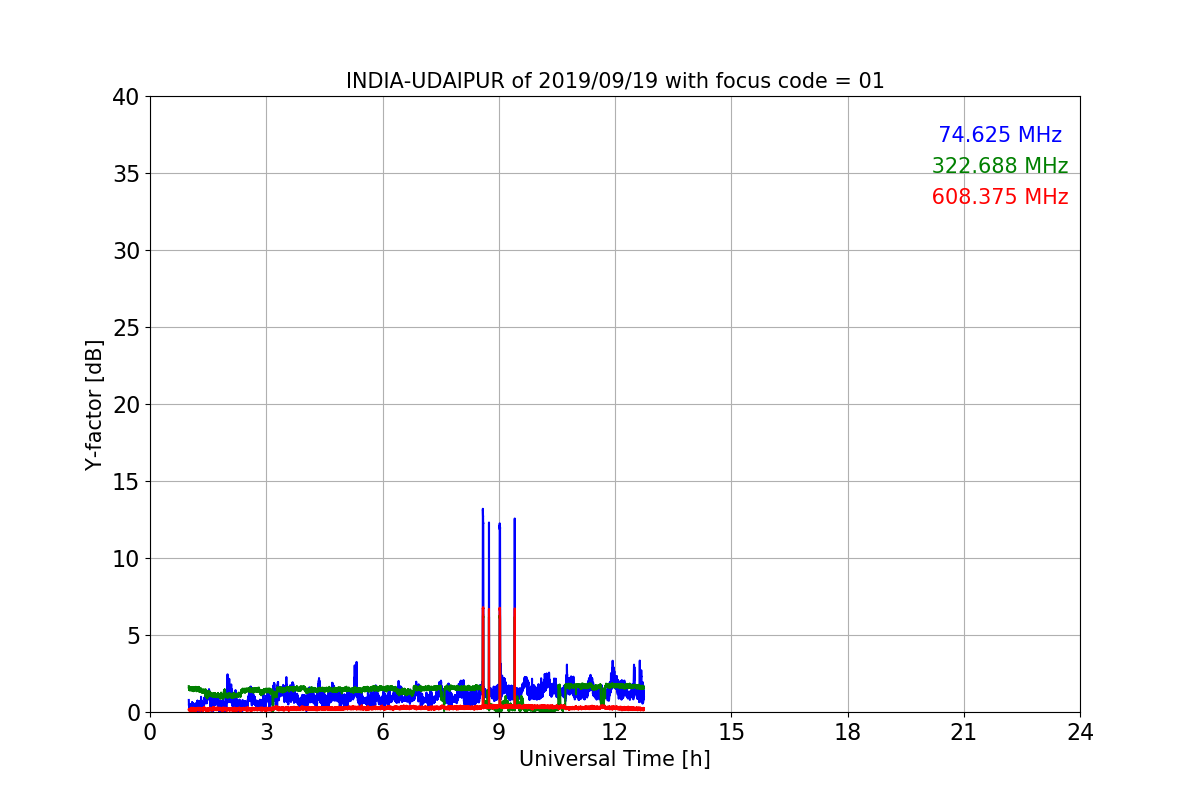This screenshot has width=1200, height=800.
Task: Click the y-axis tick label 5
Action: point(133,636)
